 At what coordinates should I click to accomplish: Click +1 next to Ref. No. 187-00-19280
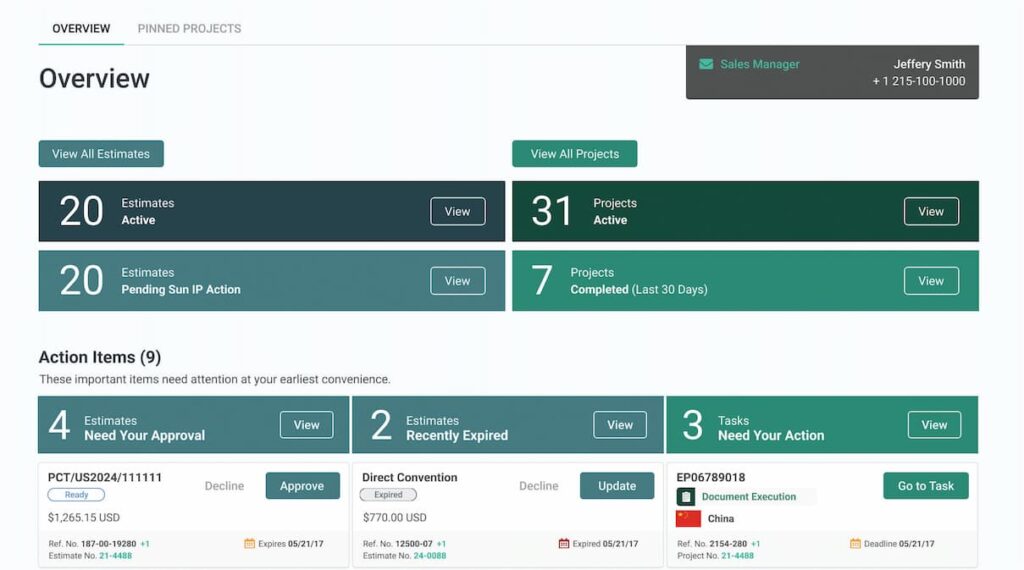pos(145,543)
